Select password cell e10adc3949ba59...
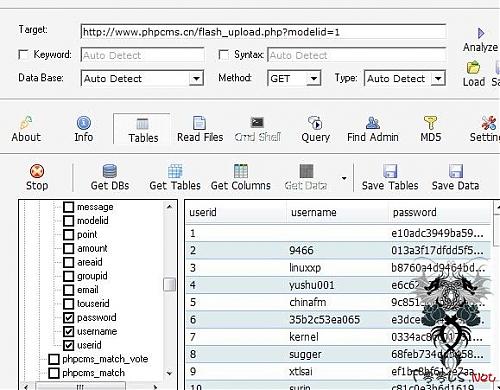Screen dimensions: 500x390 point(437,233)
